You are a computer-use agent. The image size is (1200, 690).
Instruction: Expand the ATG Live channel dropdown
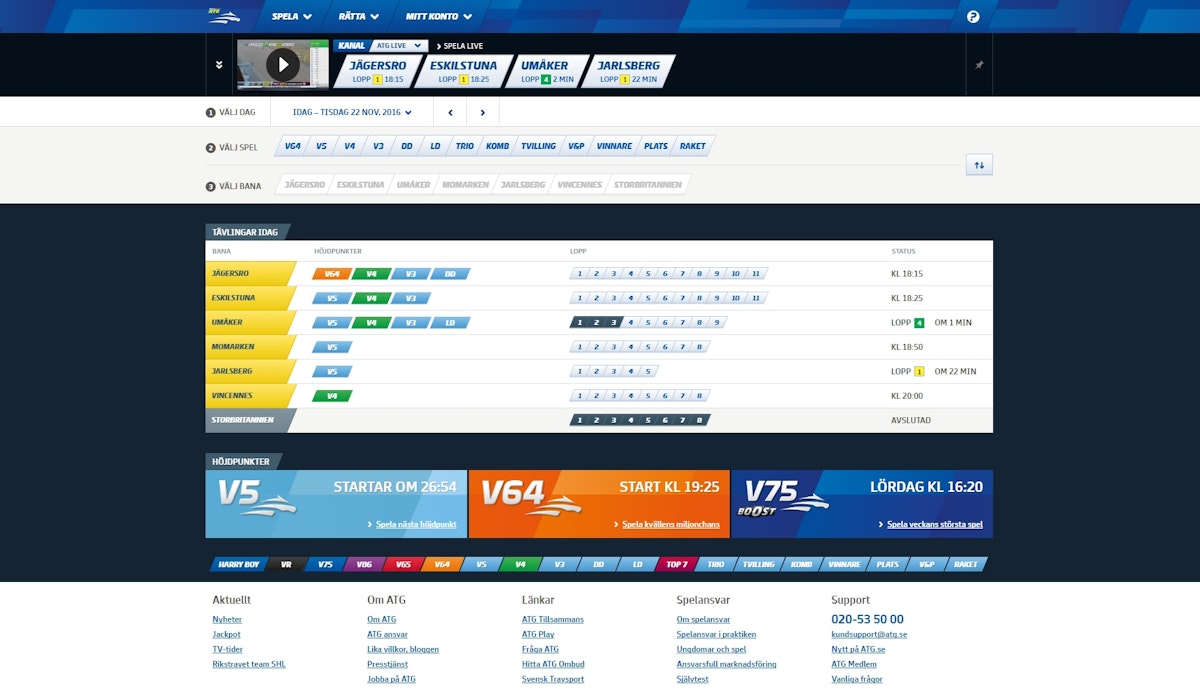398,46
